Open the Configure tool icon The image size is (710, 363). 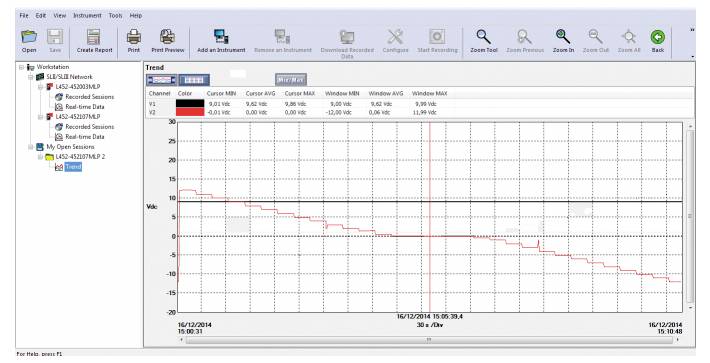[395, 37]
